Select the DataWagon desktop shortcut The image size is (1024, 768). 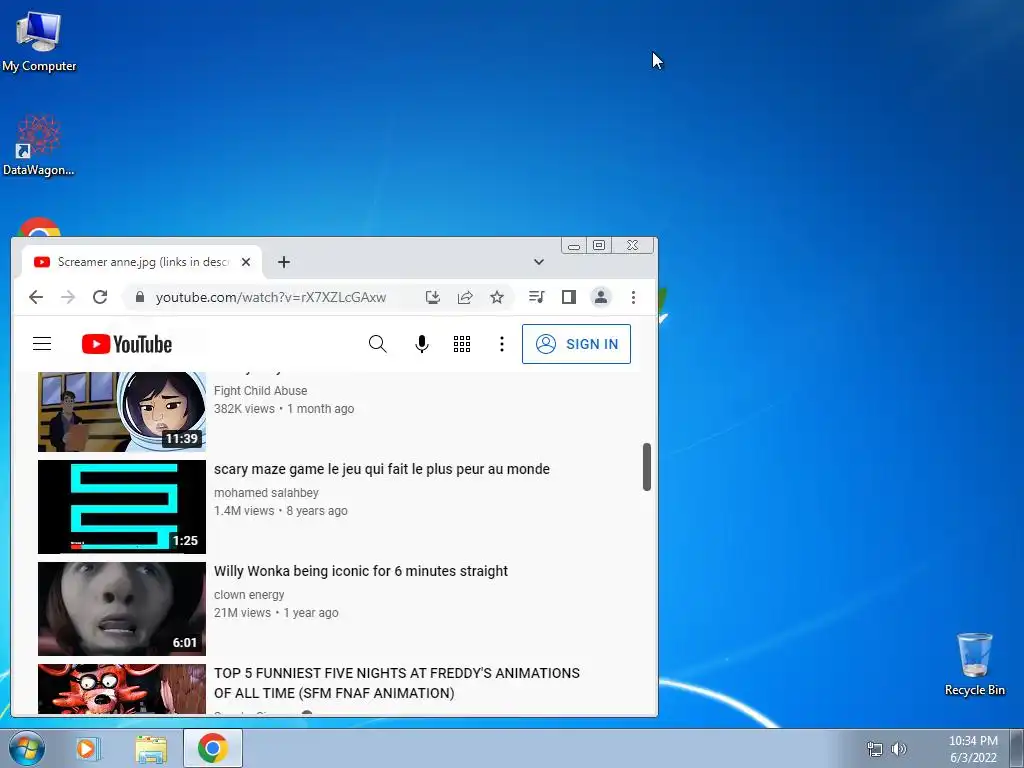tap(39, 145)
